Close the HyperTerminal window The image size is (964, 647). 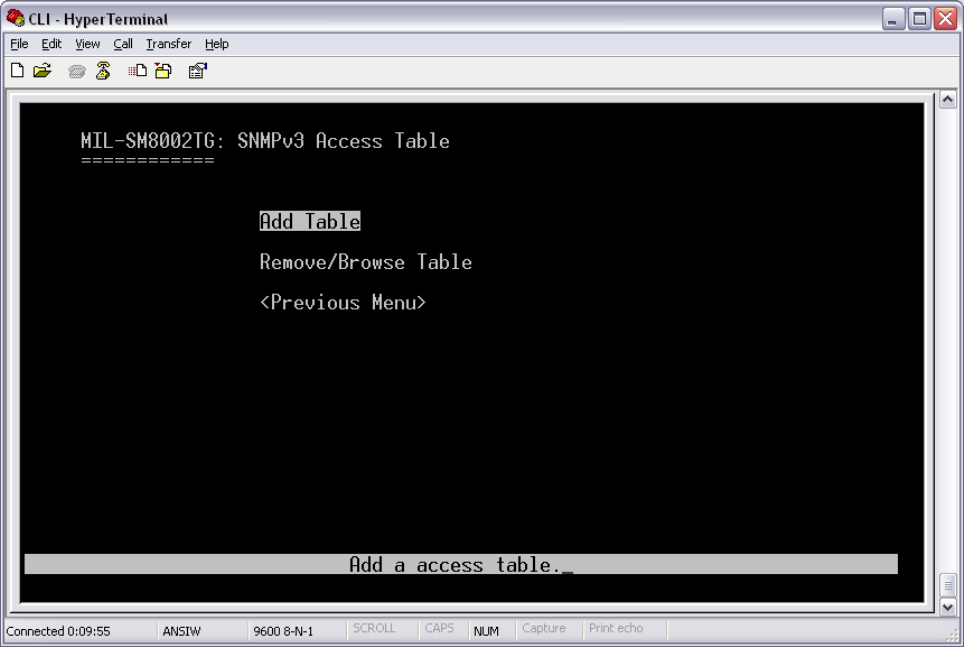(945, 18)
